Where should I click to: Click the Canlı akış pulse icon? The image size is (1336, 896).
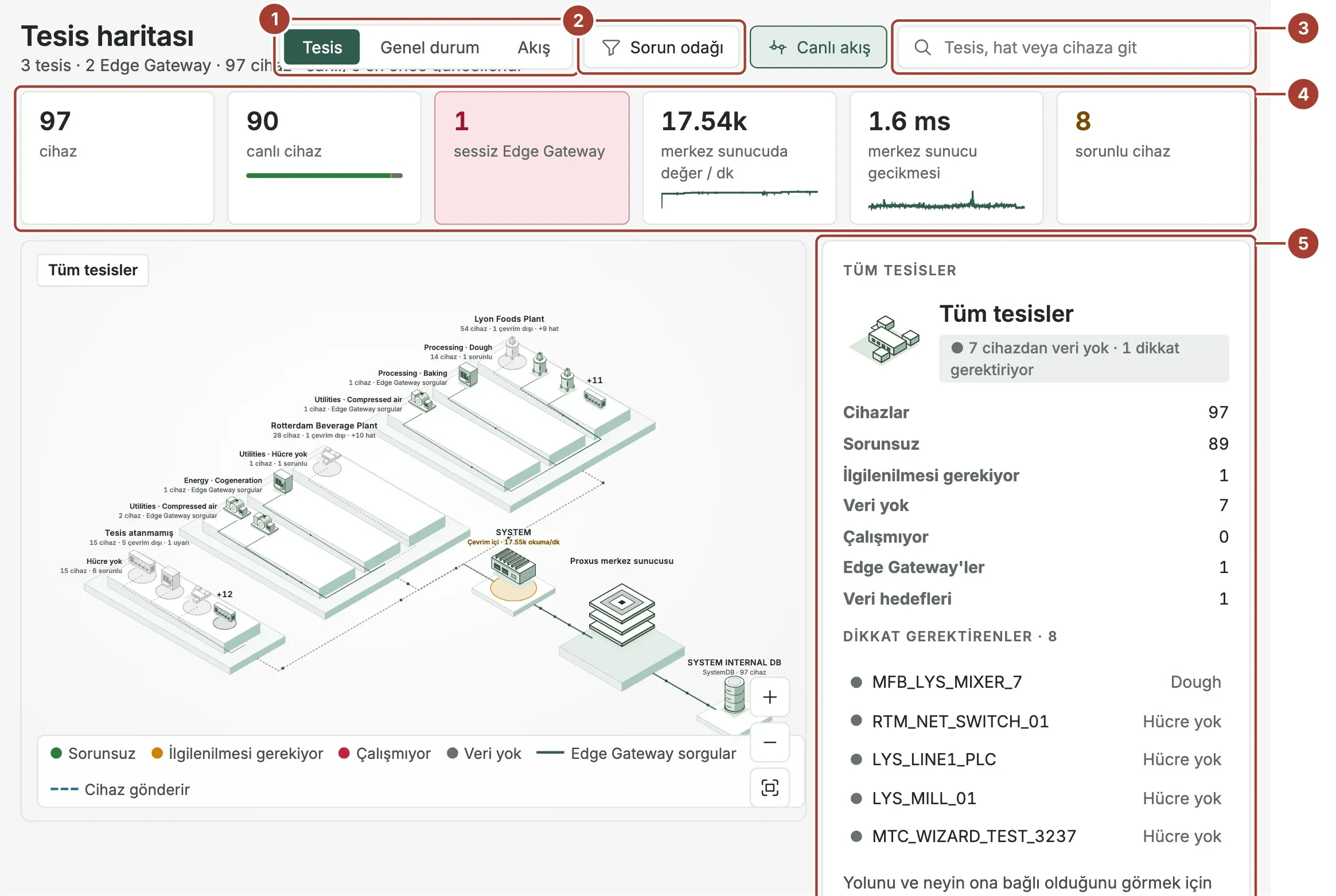pyautogui.click(x=778, y=47)
